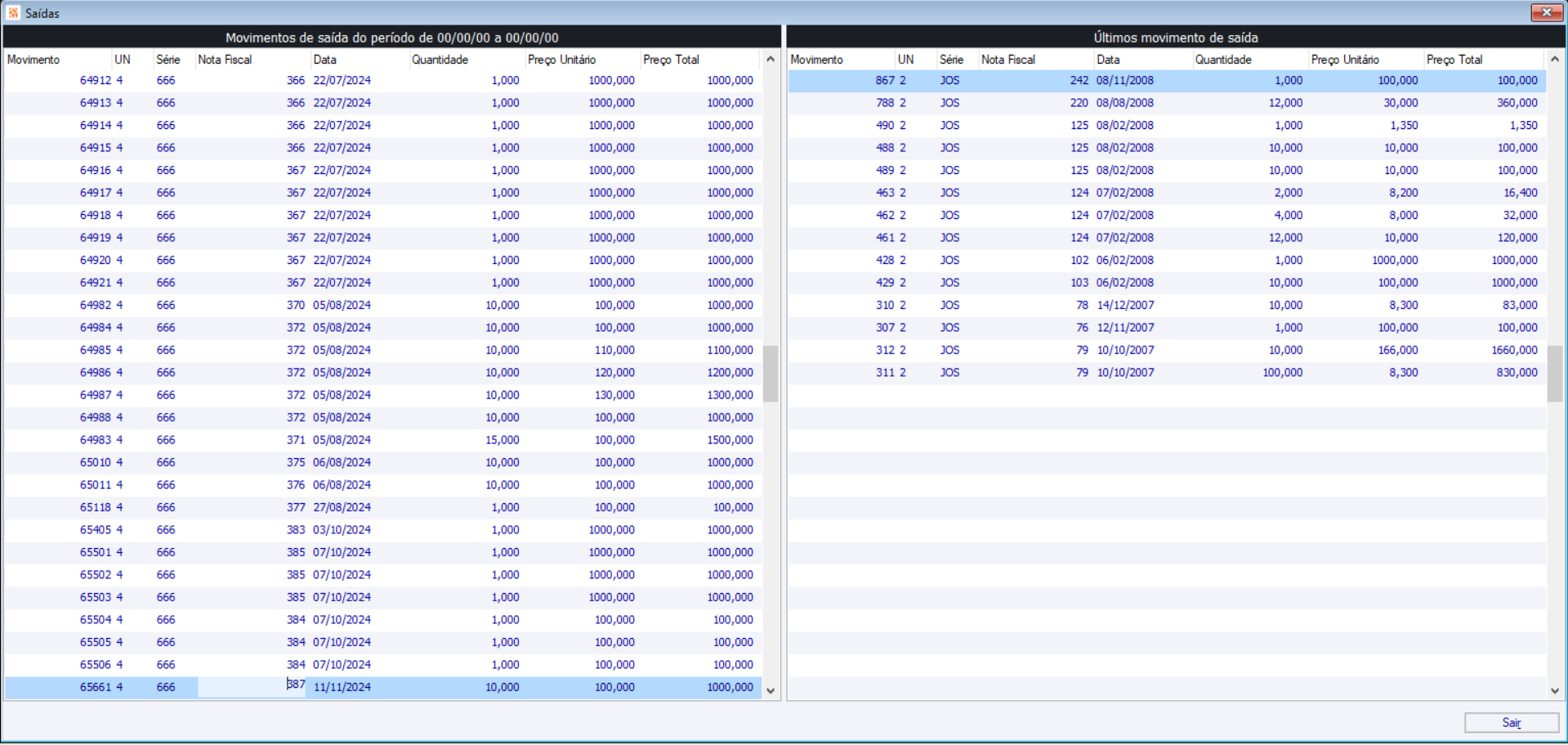This screenshot has width=1568, height=745.
Task: Click the 1500,000 total price cell
Action: pos(730,440)
